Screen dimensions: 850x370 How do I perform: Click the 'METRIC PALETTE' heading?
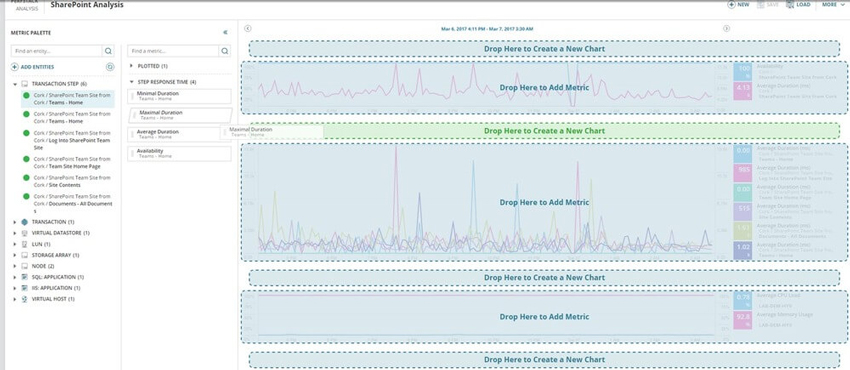31,33
